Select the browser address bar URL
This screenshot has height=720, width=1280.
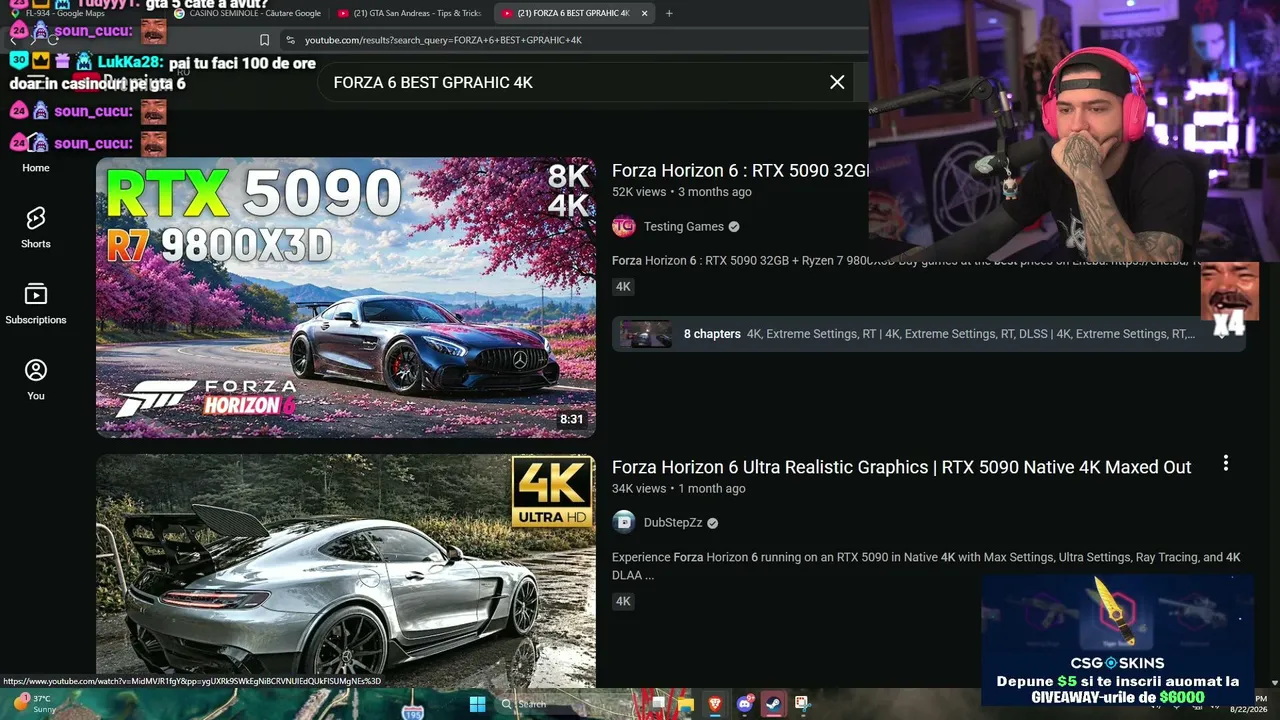pos(443,40)
